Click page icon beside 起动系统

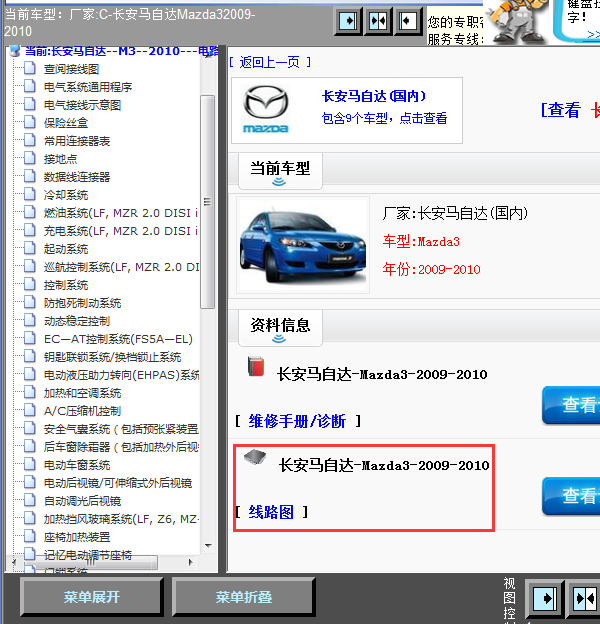(30, 248)
